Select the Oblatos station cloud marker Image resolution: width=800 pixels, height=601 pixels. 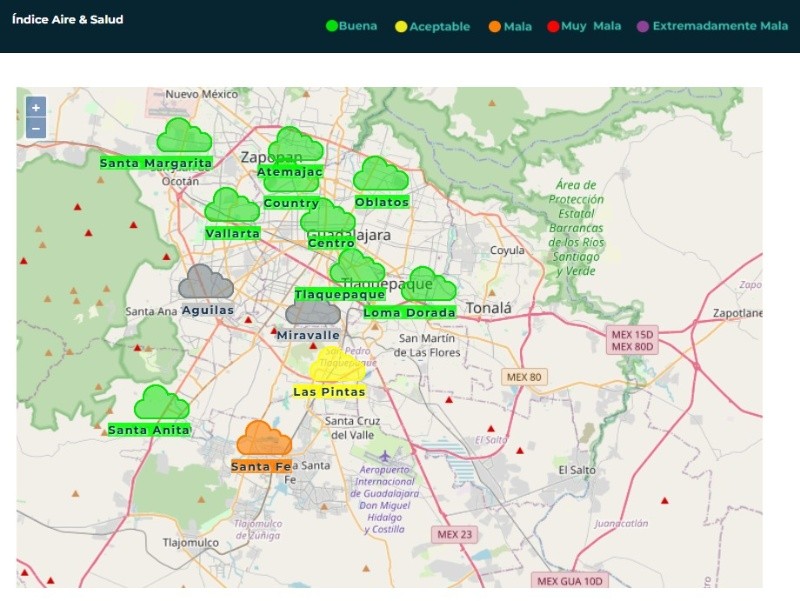[x=380, y=175]
